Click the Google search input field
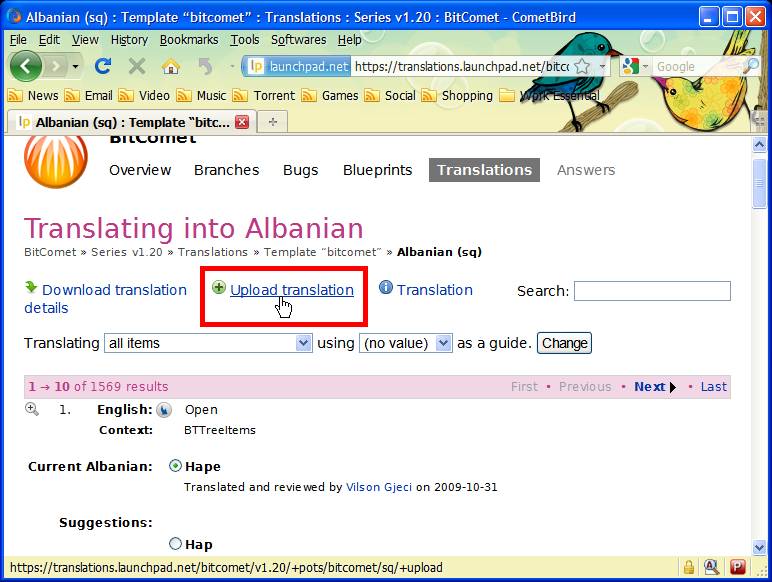This screenshot has height=582, width=772. (697, 66)
